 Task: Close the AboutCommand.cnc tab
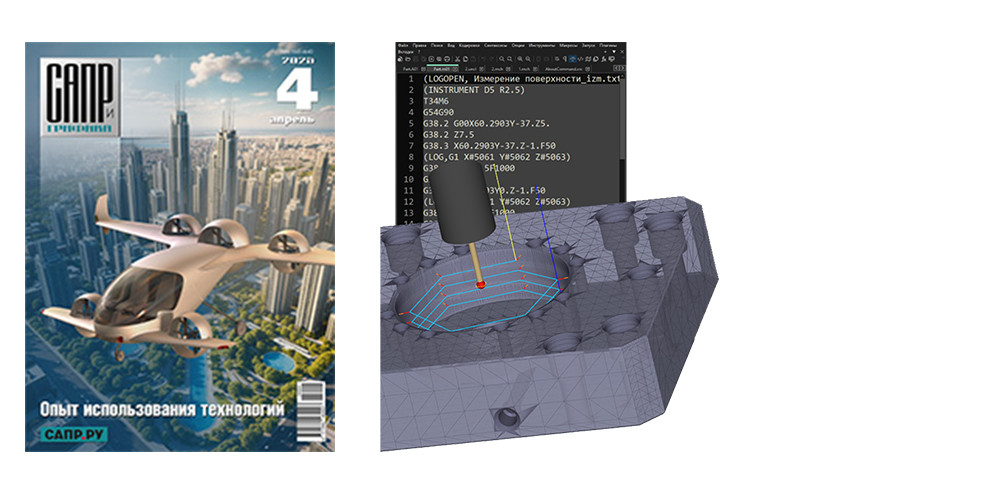(x=587, y=69)
